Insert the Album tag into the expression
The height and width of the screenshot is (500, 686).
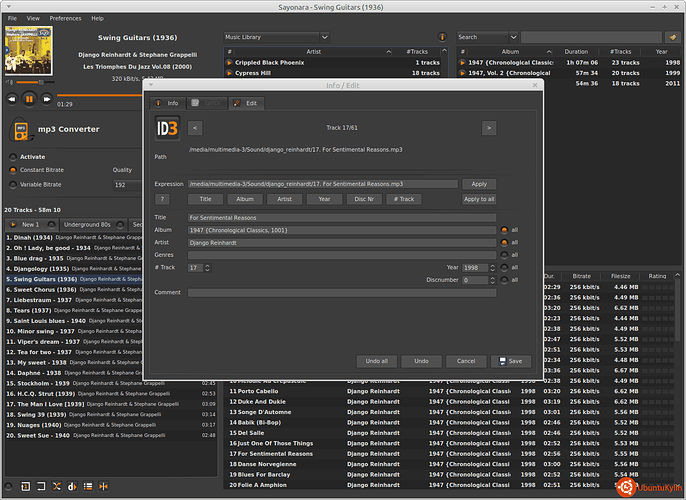coord(245,199)
